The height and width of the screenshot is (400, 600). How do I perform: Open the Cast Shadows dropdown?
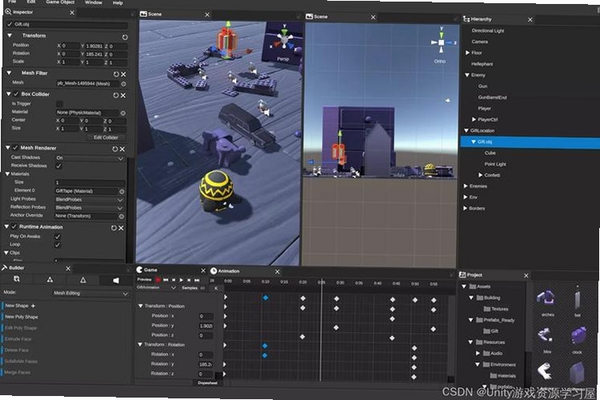click(x=90, y=158)
